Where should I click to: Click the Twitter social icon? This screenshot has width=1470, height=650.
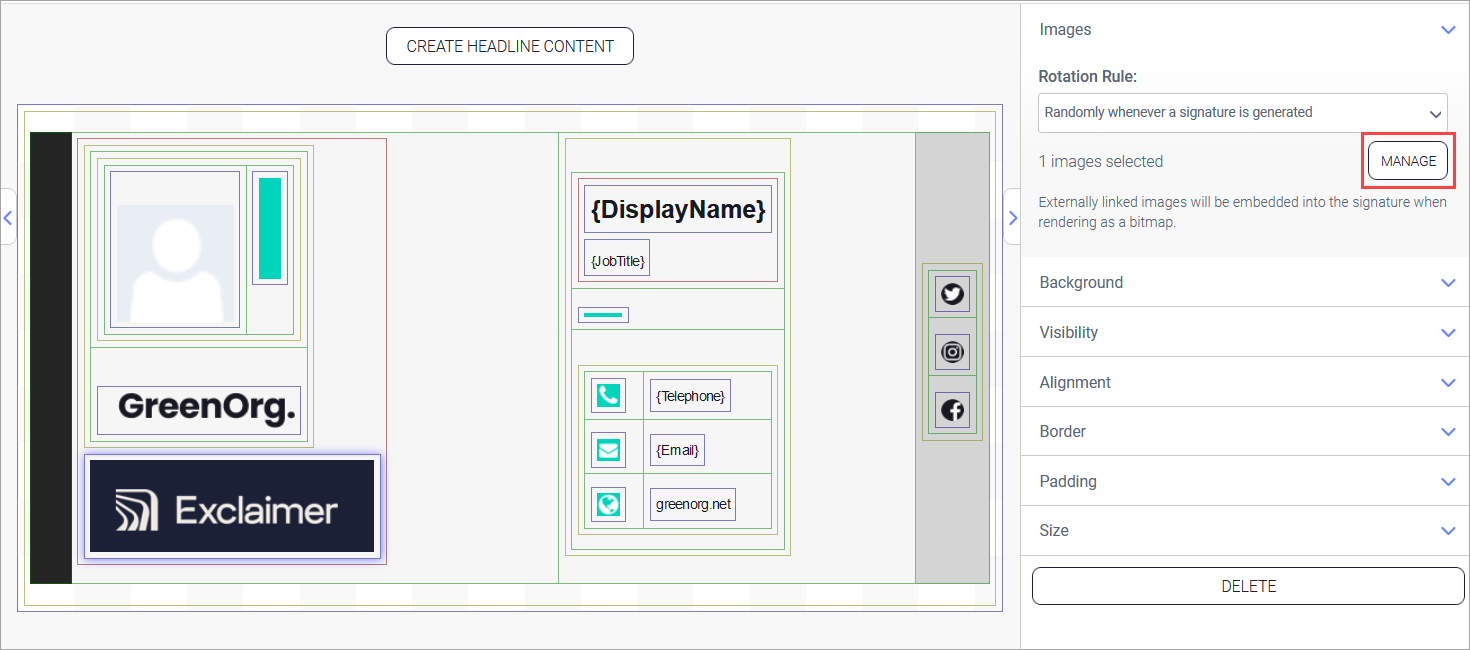tap(952, 294)
